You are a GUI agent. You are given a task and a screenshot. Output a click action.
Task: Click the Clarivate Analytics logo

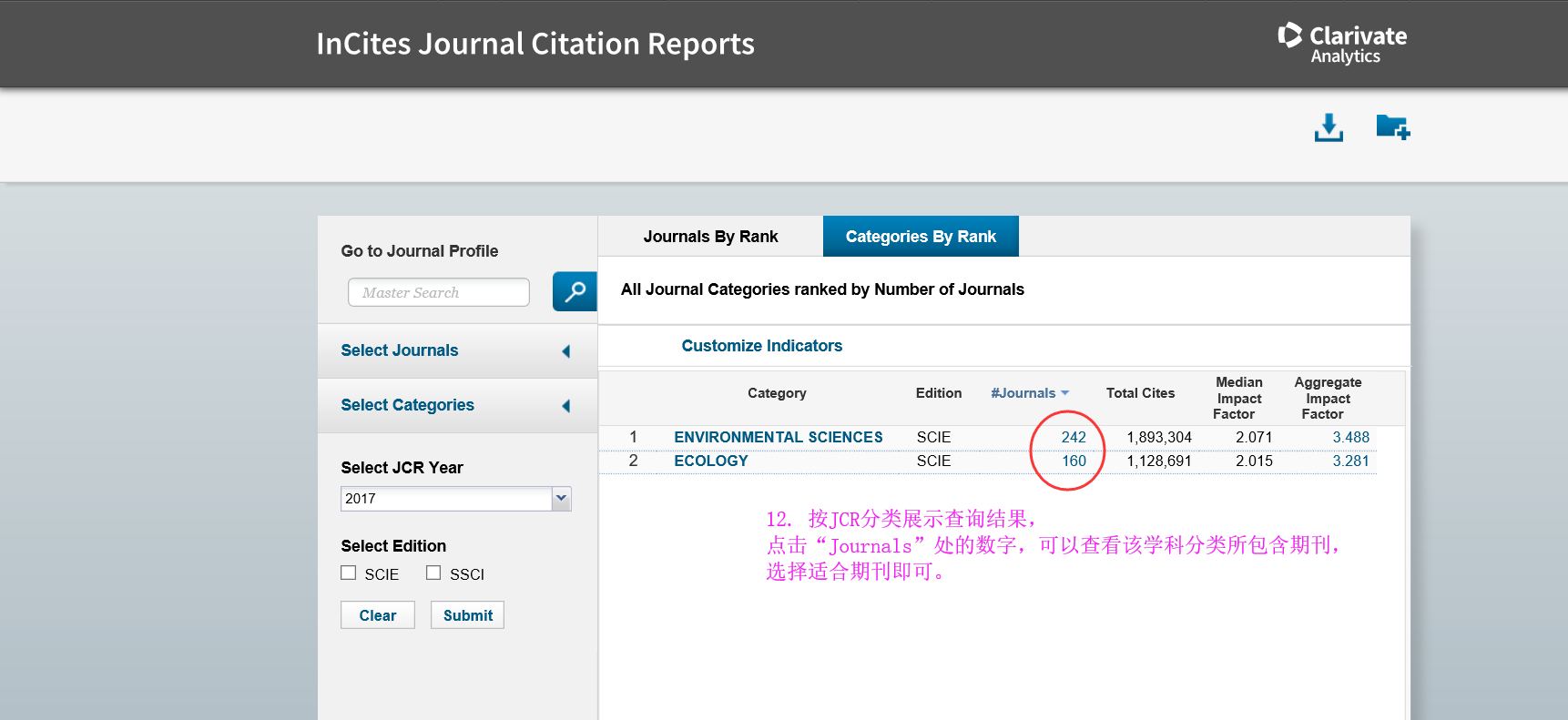(1343, 44)
